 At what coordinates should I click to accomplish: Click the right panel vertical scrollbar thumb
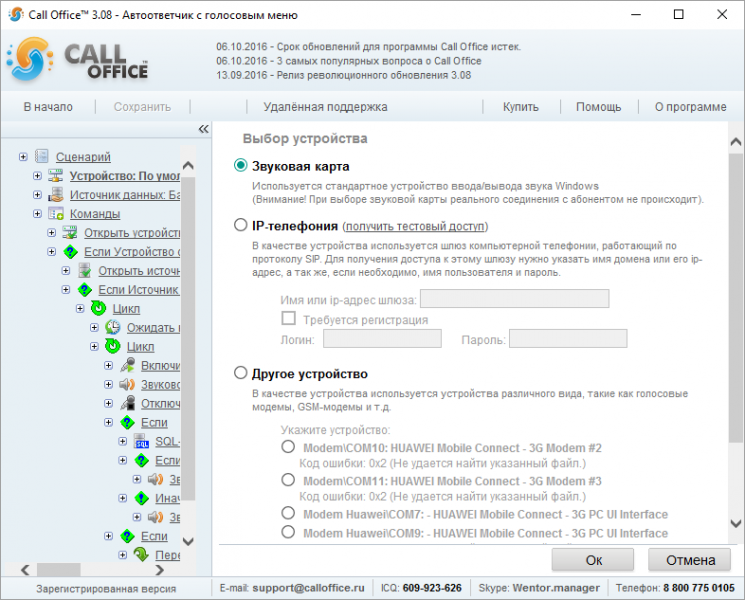(736, 298)
